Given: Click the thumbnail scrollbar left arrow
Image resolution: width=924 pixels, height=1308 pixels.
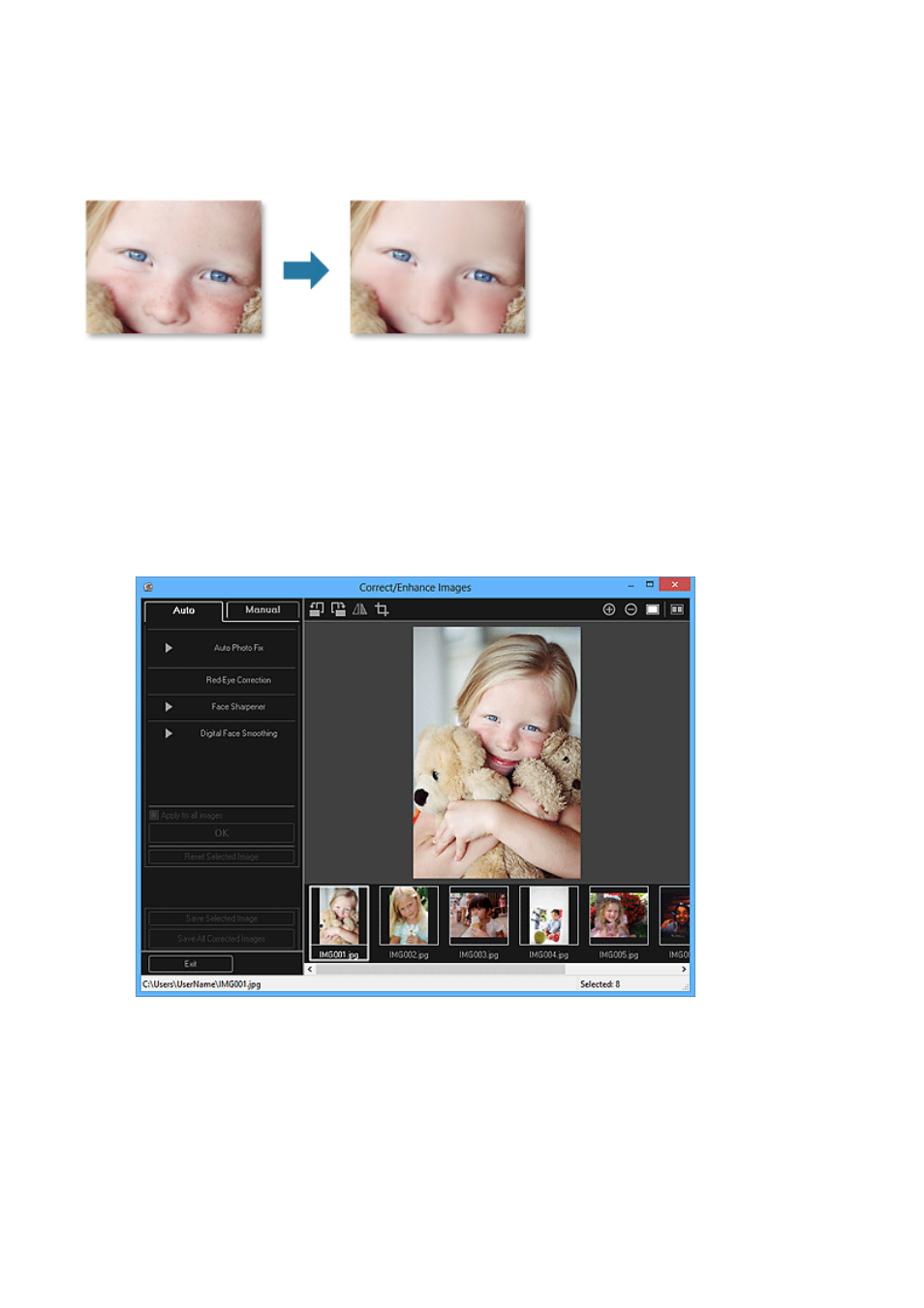Looking at the screenshot, I should click(x=310, y=969).
